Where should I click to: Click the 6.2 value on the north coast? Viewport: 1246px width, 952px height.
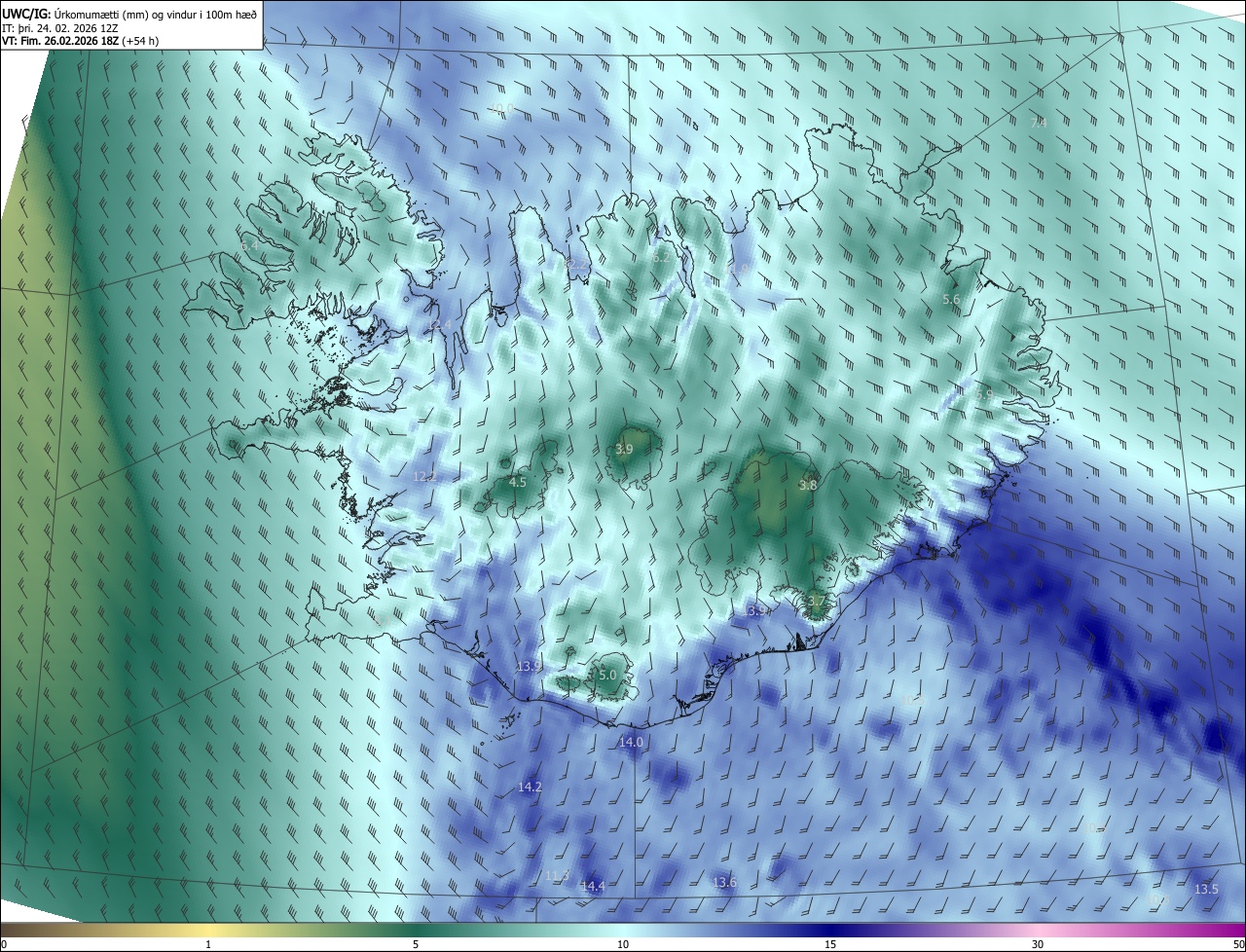662,258
